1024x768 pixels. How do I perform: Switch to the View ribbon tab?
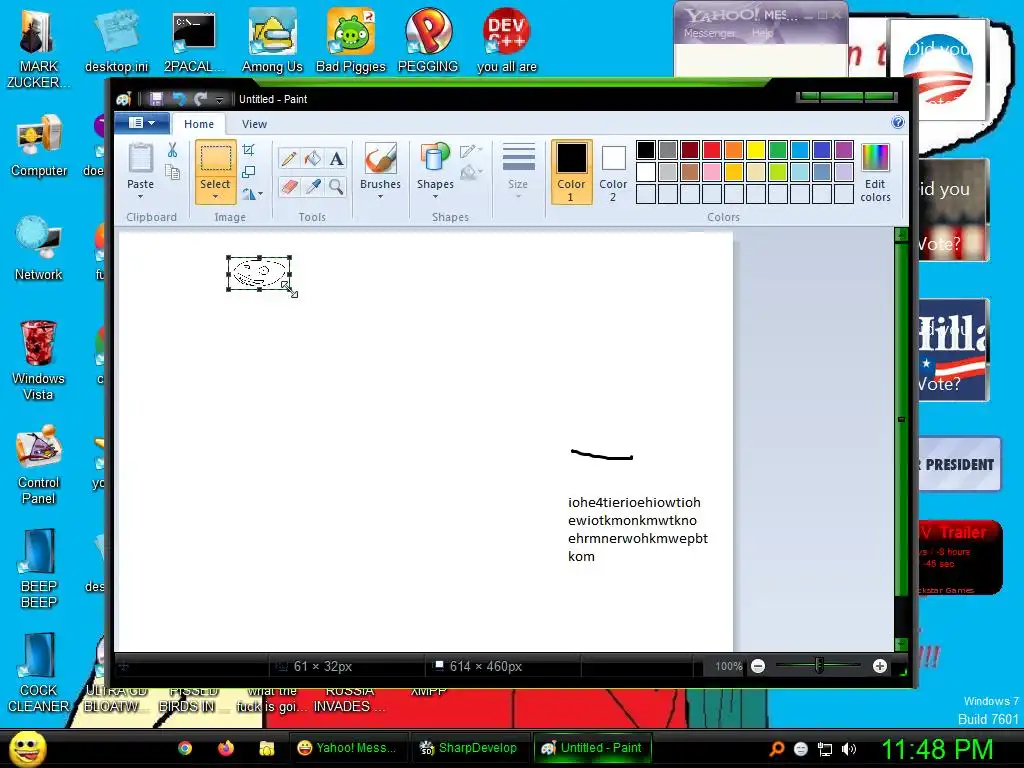pos(254,124)
